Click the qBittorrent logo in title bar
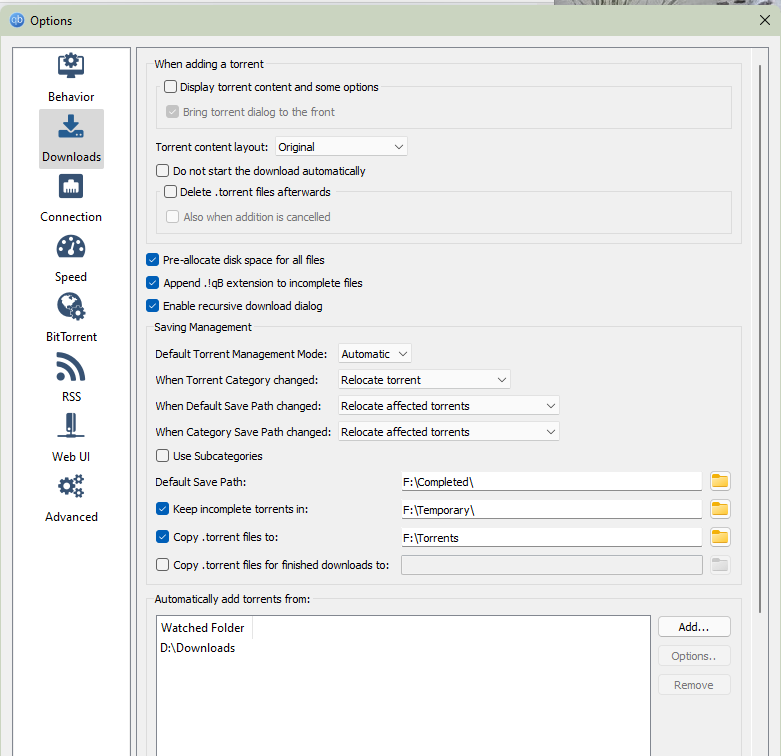 [x=17, y=20]
